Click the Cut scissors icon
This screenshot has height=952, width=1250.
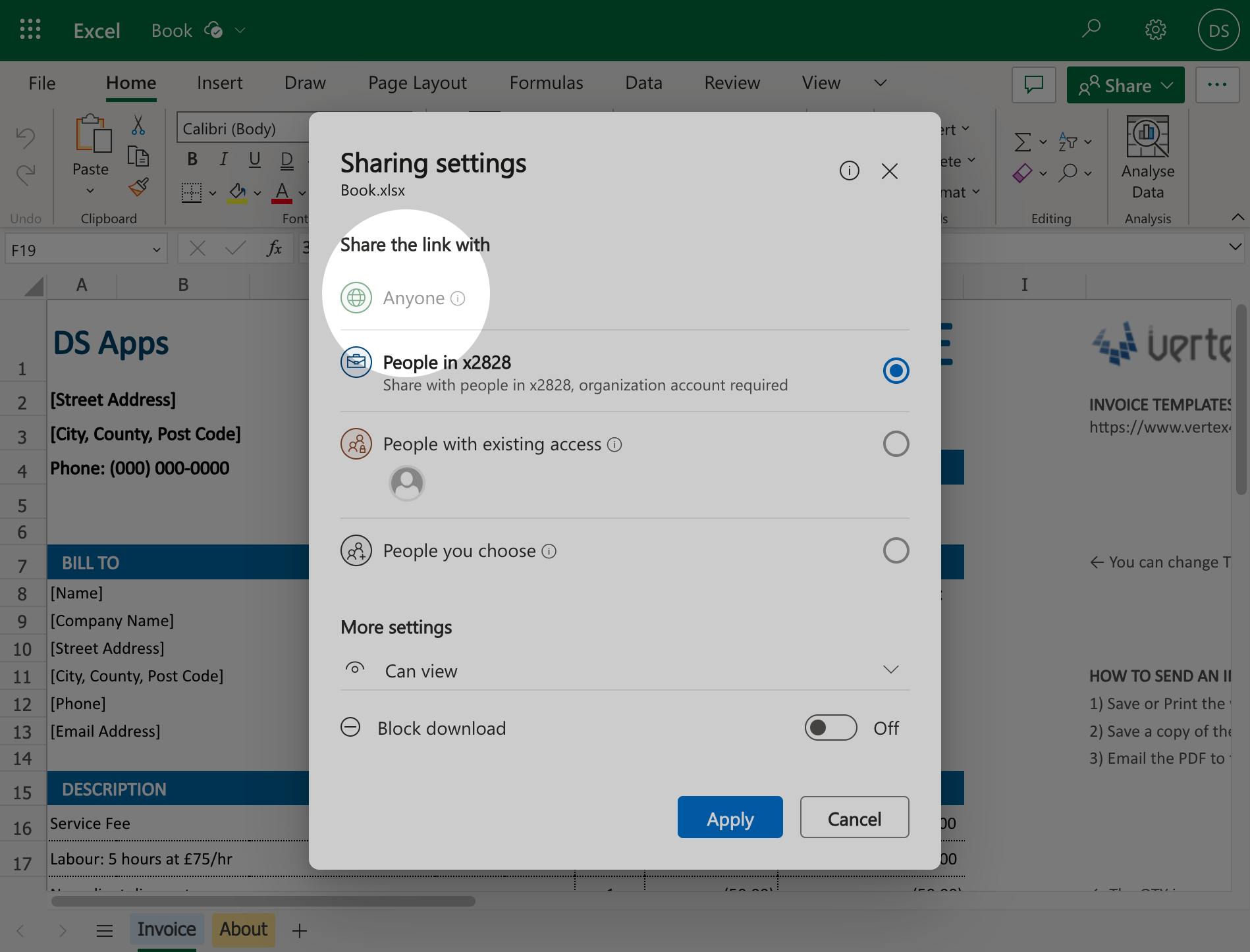coord(138,125)
